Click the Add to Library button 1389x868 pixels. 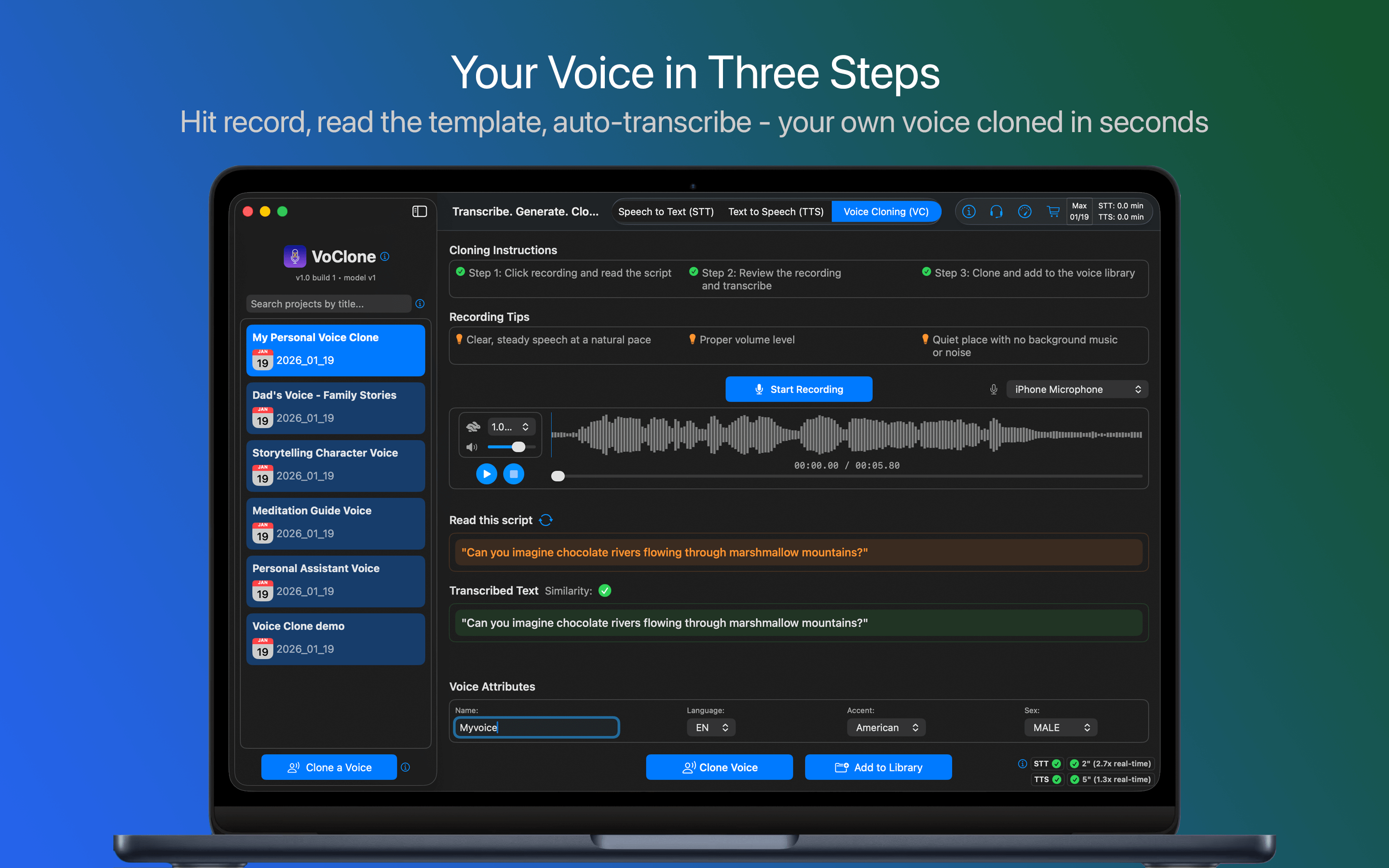pos(878,767)
